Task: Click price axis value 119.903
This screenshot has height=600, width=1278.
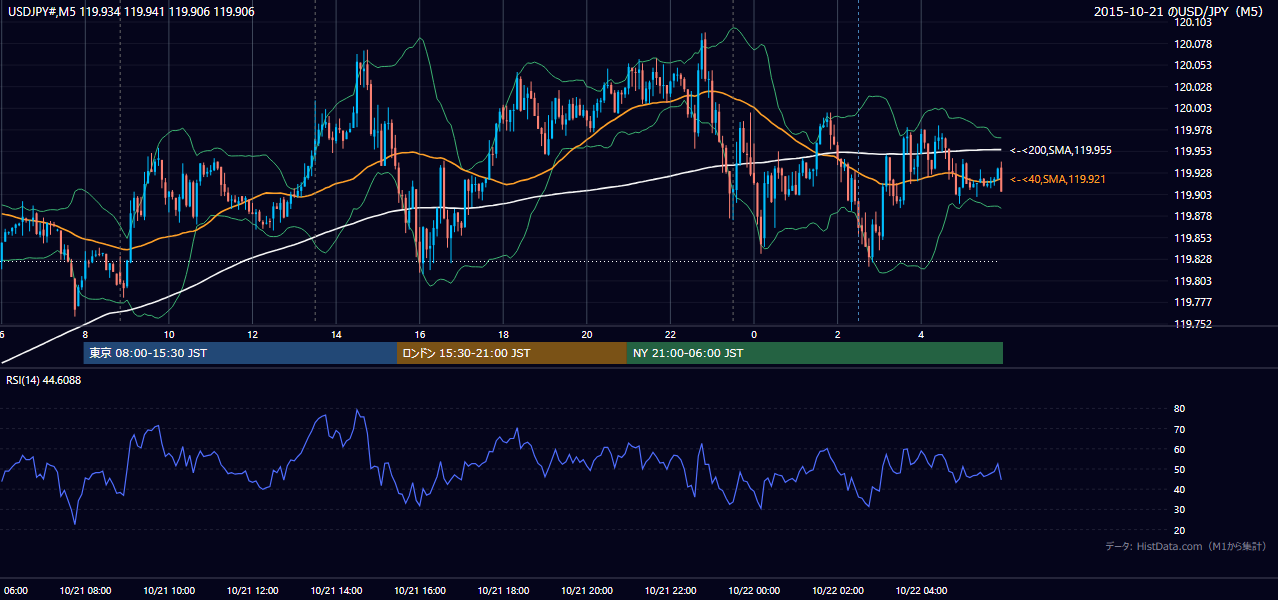Action: click(x=1195, y=195)
